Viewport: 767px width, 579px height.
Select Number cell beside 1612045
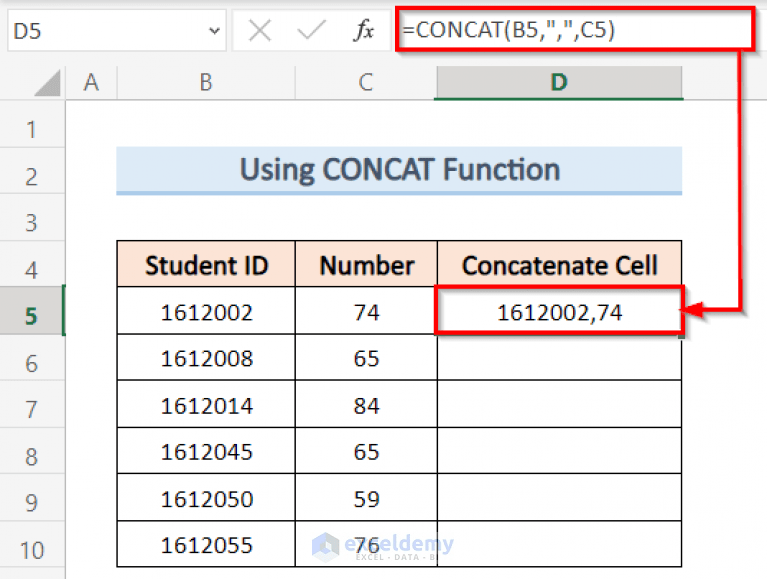tap(366, 451)
